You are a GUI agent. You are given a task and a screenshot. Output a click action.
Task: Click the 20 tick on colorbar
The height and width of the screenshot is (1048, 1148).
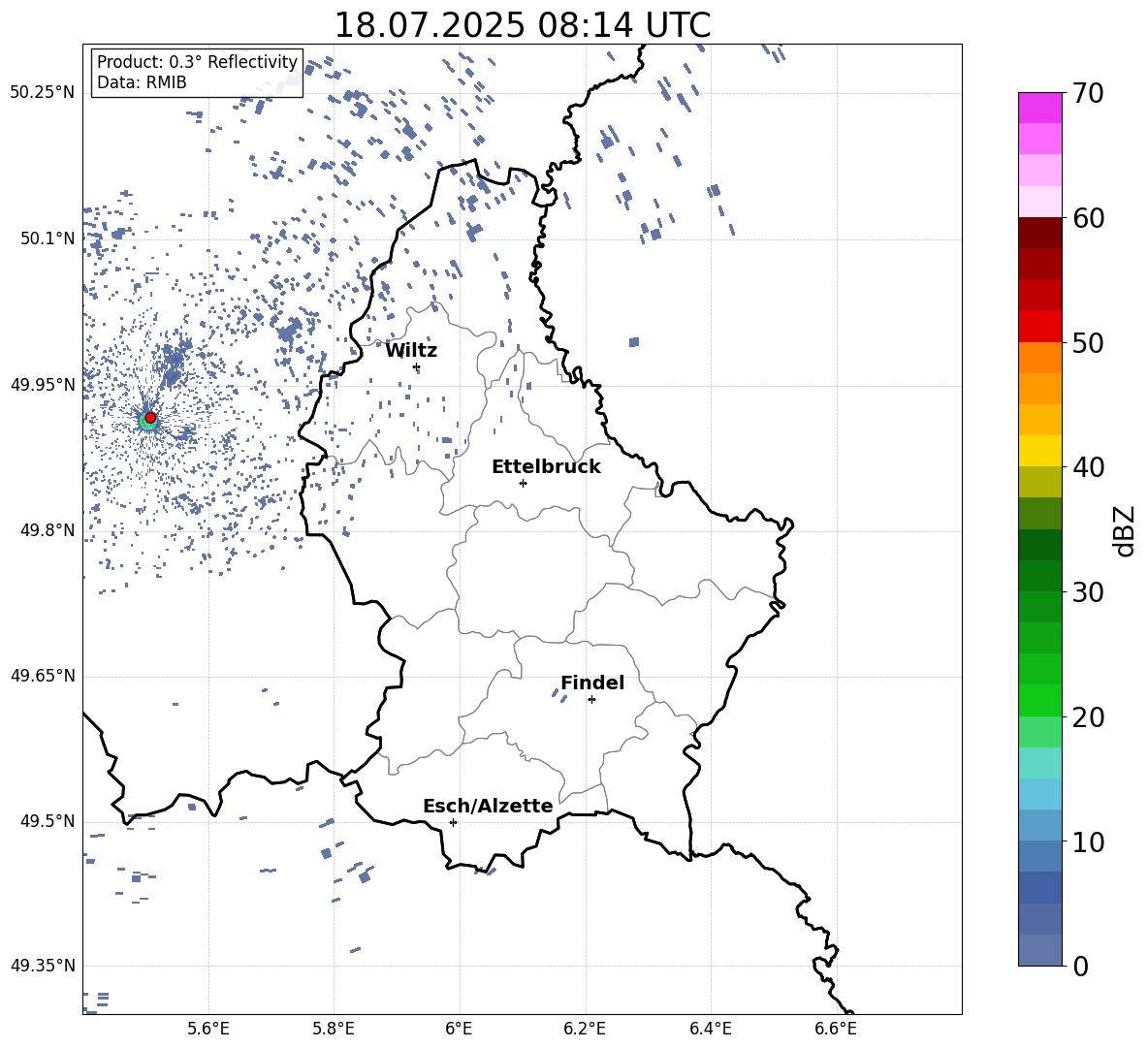coord(1088,717)
